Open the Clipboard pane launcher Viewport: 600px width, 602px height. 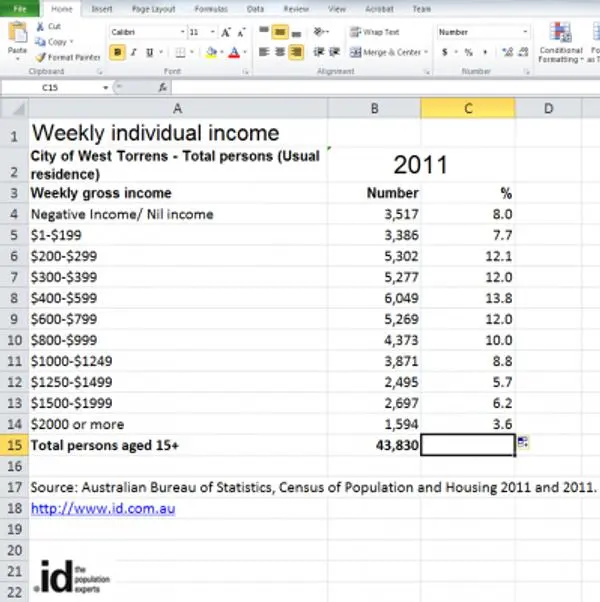coord(100,72)
